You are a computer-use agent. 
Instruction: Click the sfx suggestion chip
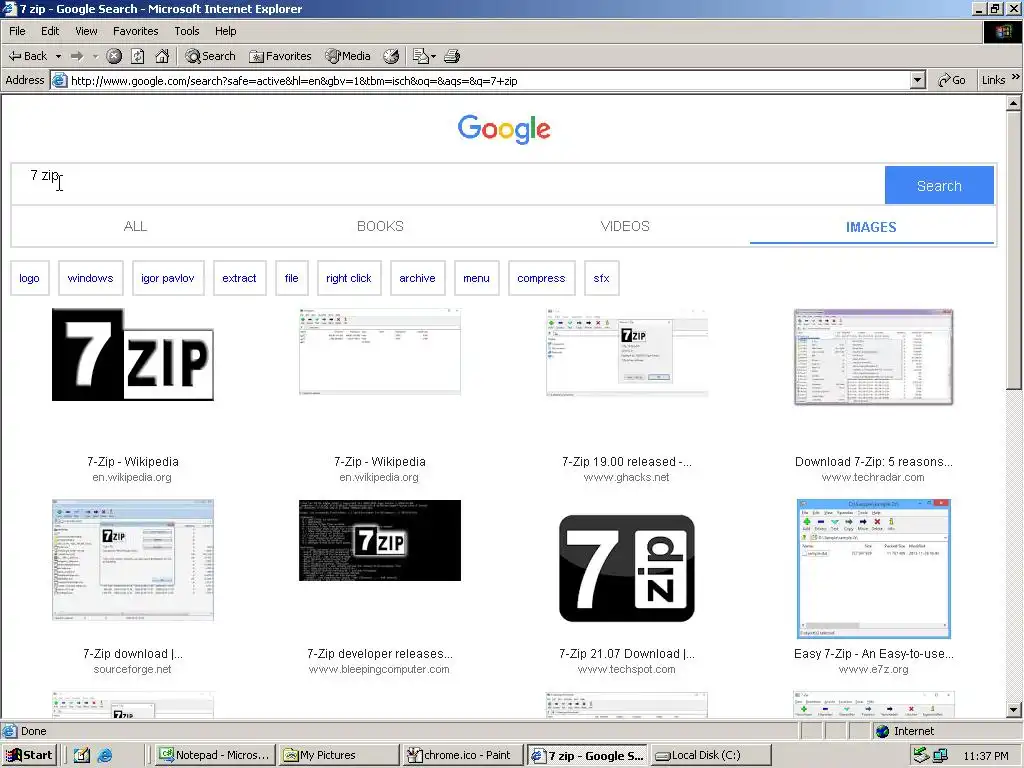(601, 278)
